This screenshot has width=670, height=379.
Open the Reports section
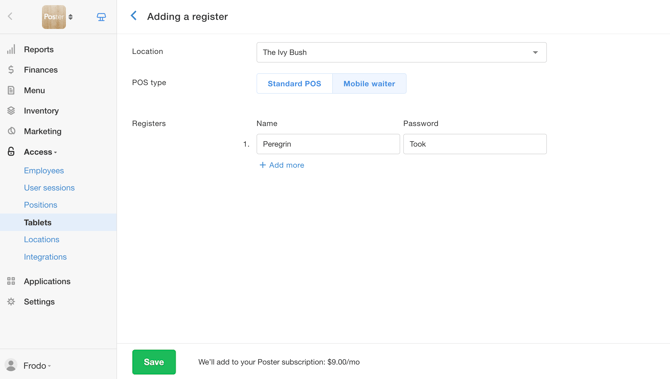38,50
